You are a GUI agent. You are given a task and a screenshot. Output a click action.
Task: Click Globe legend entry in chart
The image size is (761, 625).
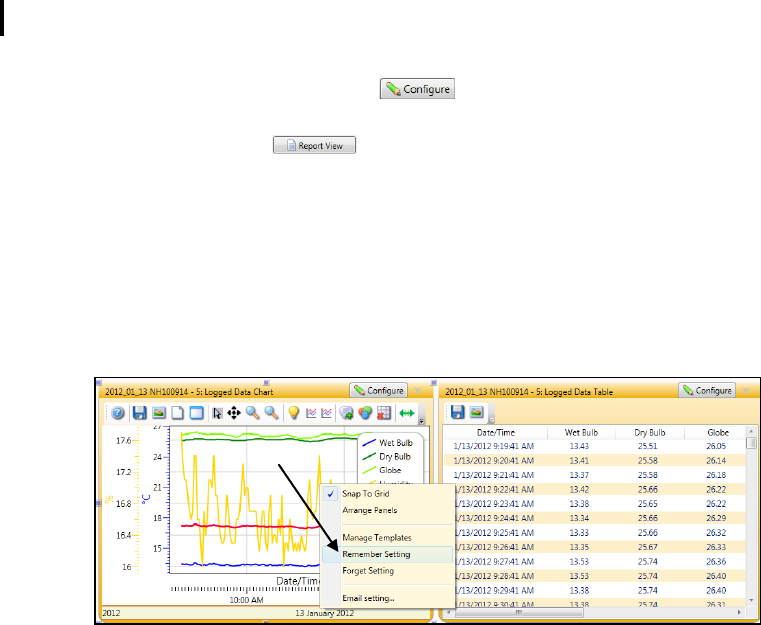pyautogui.click(x=382, y=470)
